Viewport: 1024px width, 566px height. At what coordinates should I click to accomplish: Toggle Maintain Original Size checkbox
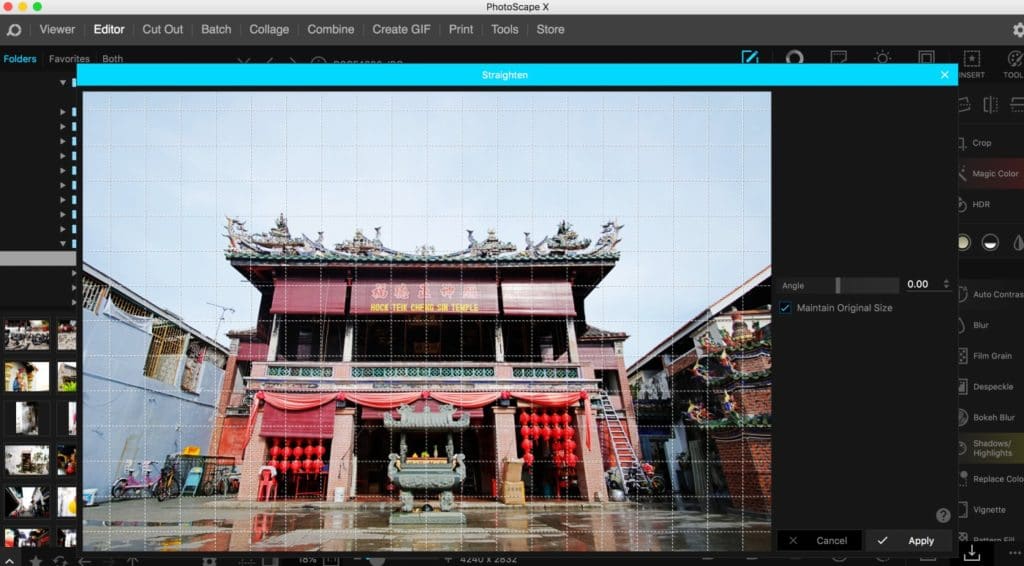(785, 308)
